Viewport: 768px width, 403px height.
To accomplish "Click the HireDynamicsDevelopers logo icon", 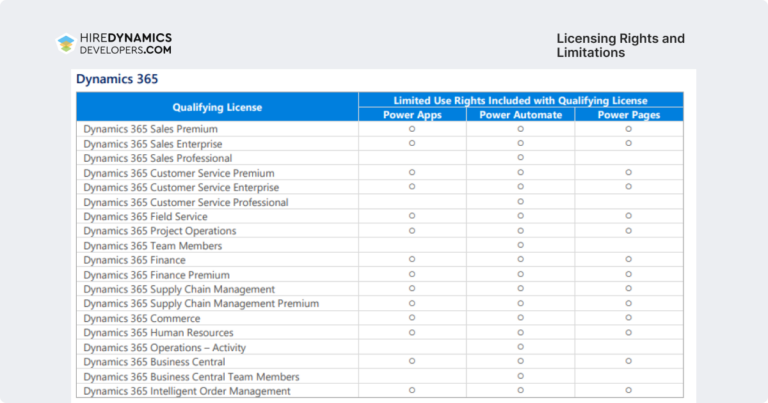I will [66, 43].
